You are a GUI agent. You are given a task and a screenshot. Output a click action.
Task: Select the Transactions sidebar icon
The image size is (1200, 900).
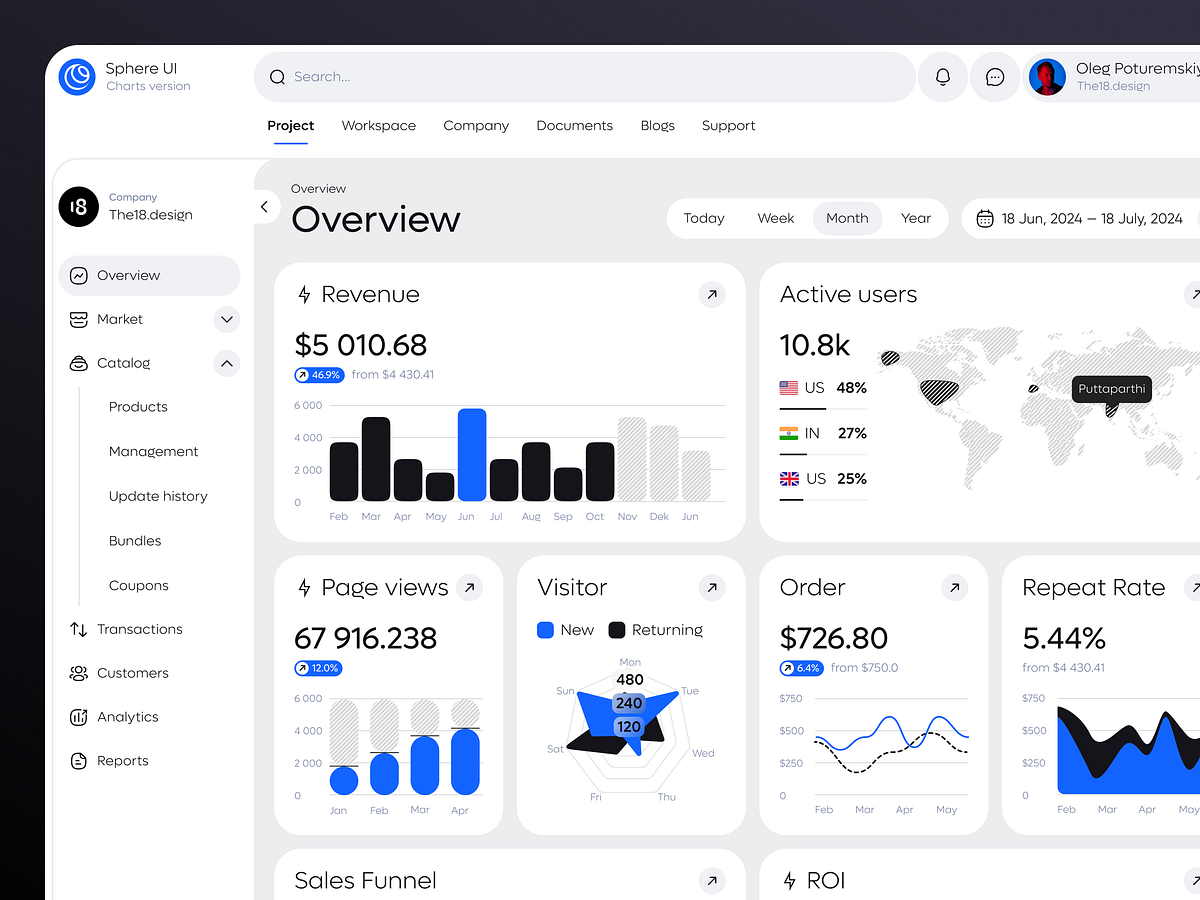[x=79, y=629]
